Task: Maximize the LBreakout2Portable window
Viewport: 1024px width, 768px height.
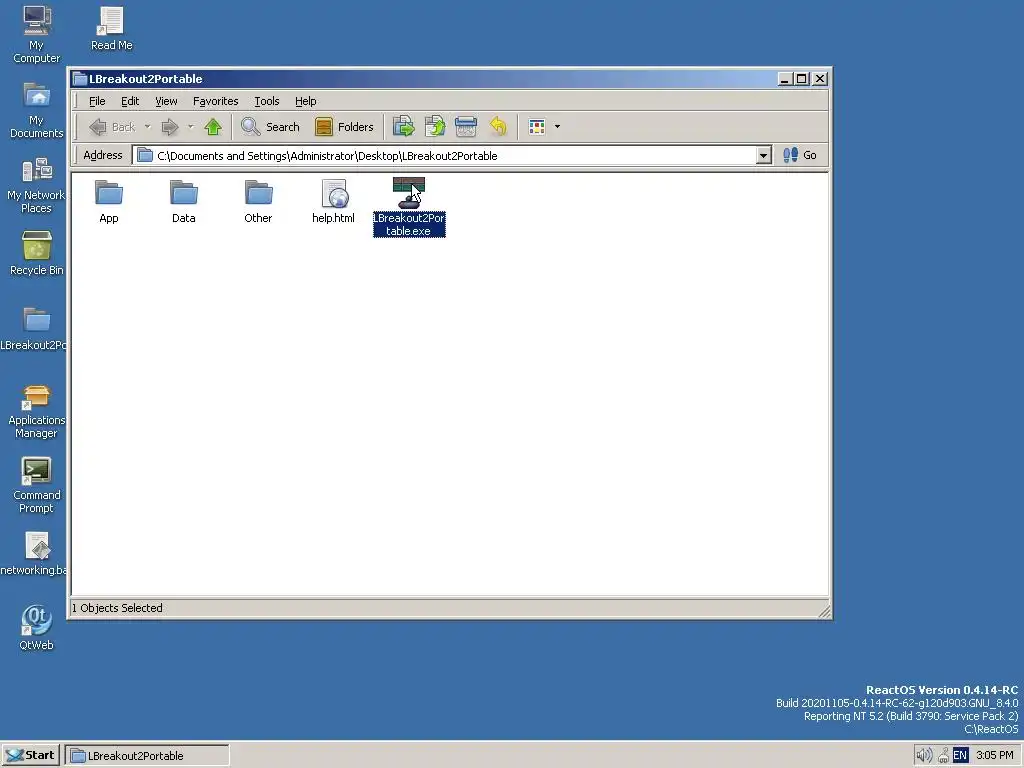Action: [802, 79]
